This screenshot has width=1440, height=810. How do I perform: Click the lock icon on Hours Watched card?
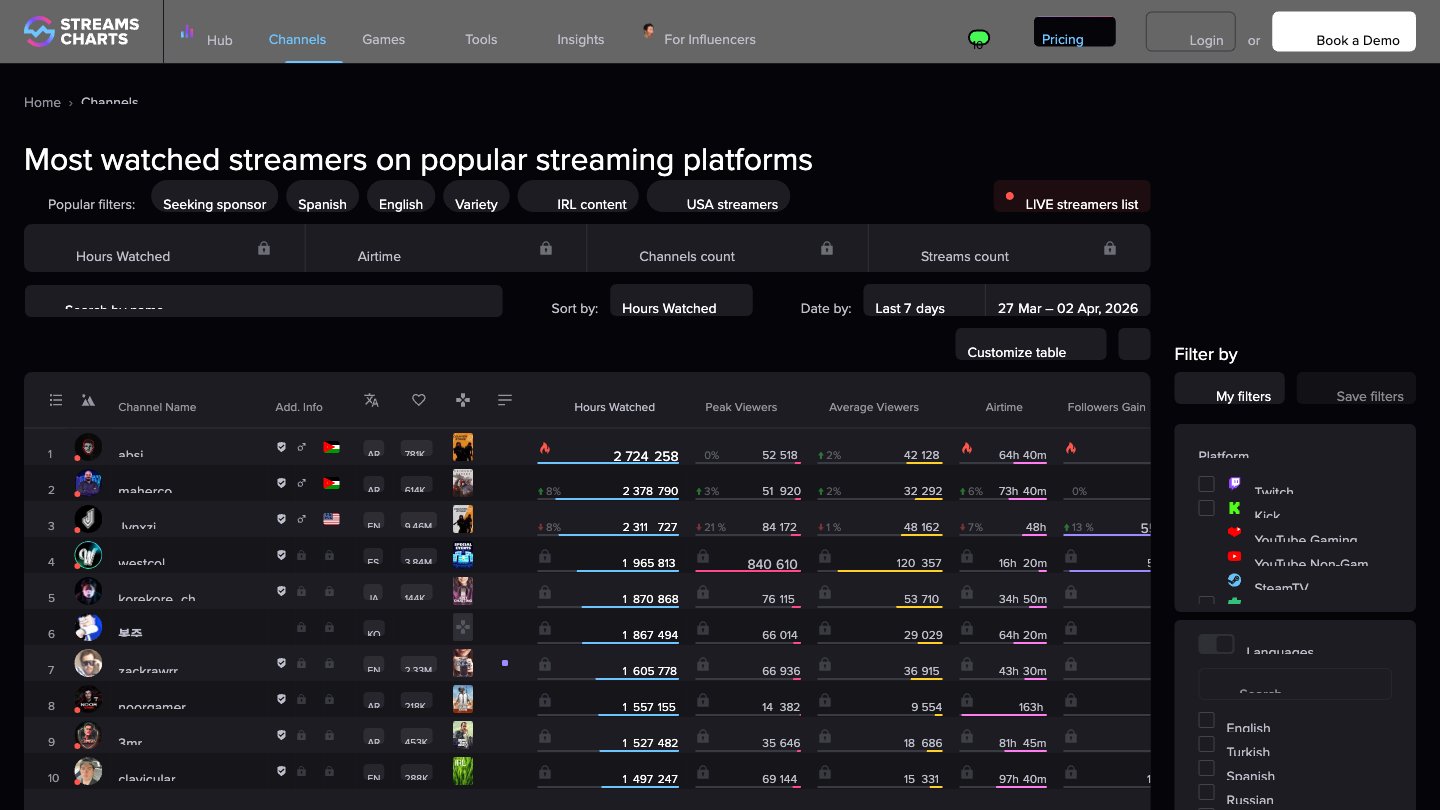[x=264, y=247]
